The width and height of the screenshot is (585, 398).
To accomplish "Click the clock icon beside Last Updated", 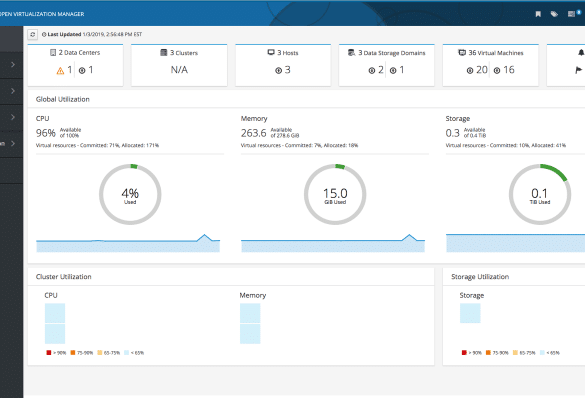I will click(x=44, y=34).
